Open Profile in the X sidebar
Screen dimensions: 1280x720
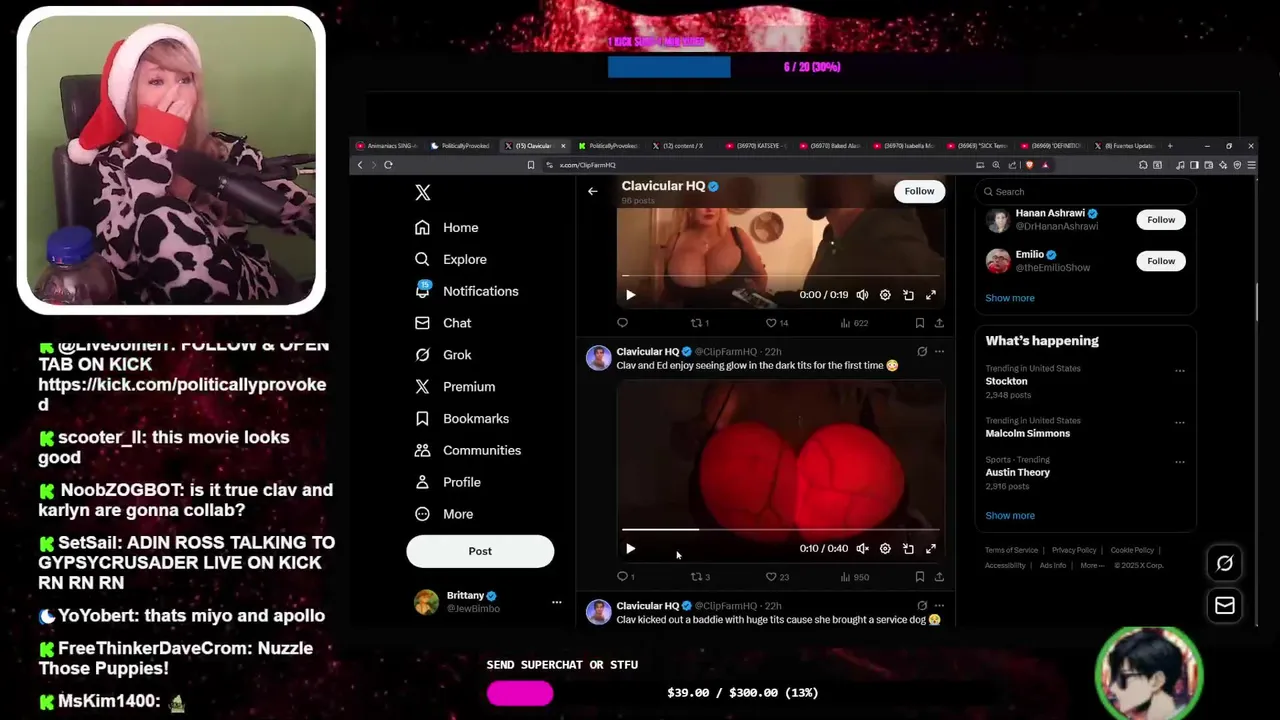click(448, 482)
